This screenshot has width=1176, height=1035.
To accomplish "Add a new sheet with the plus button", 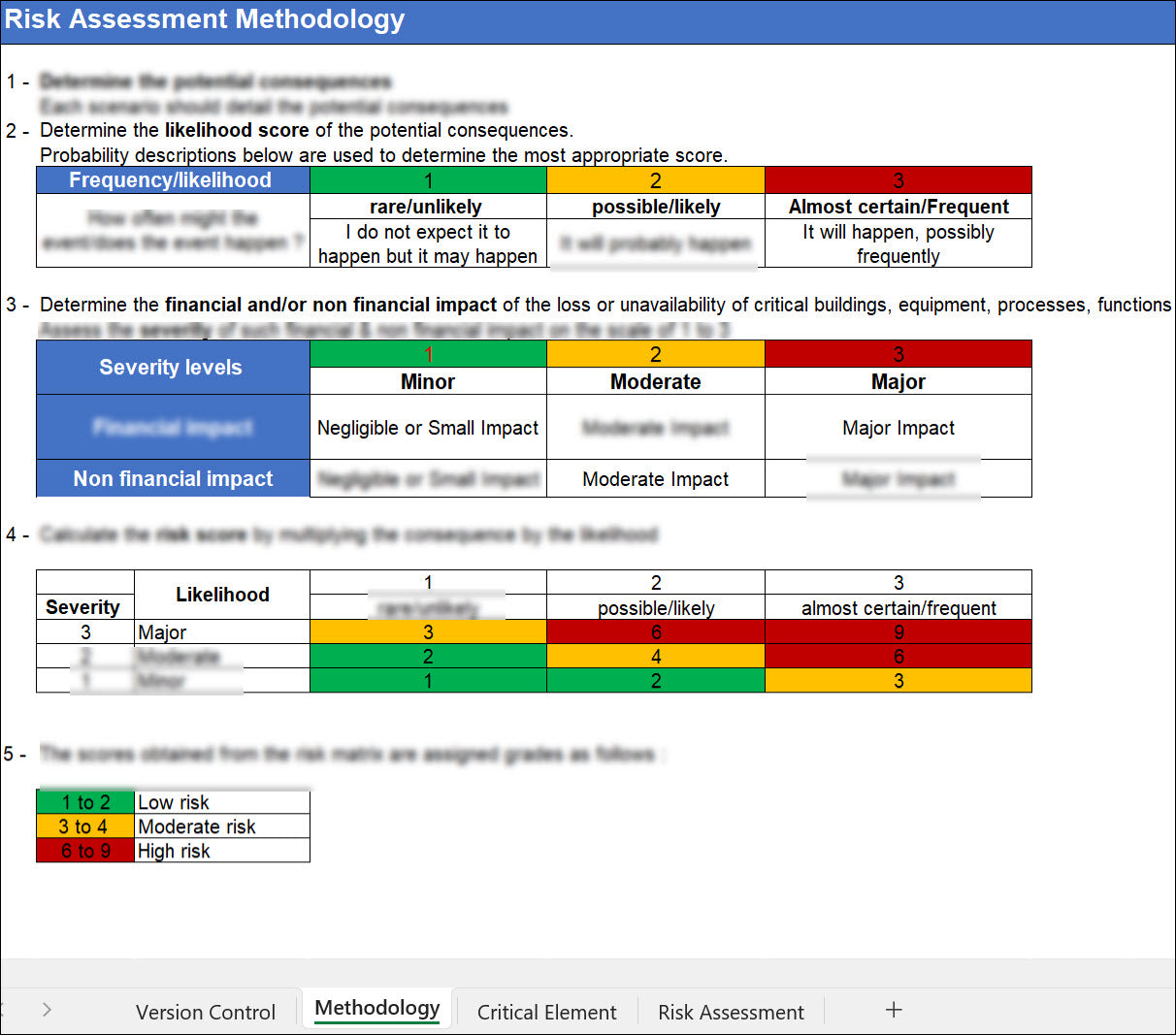I will [x=894, y=1010].
